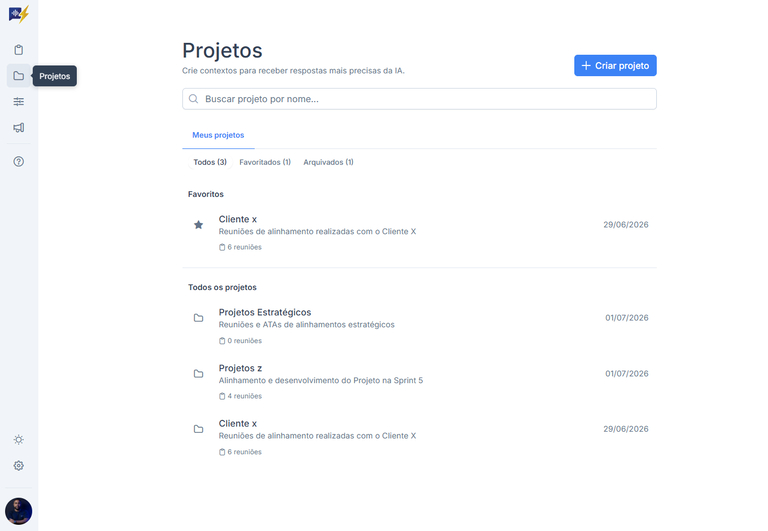This screenshot has height=531, width=768.
Task: Click the 4 reuniões count
Action: (240, 396)
